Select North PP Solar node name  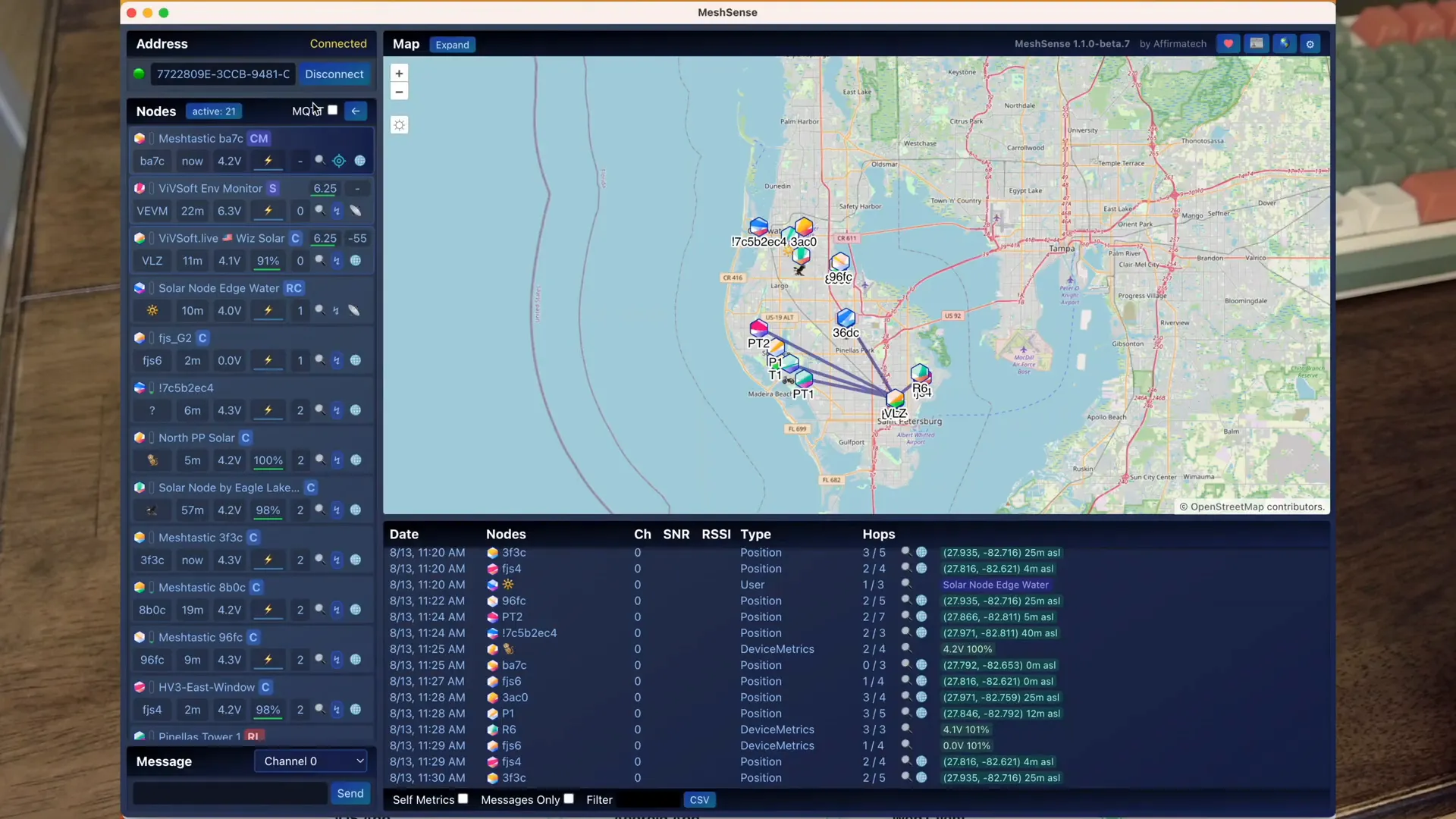[196, 438]
